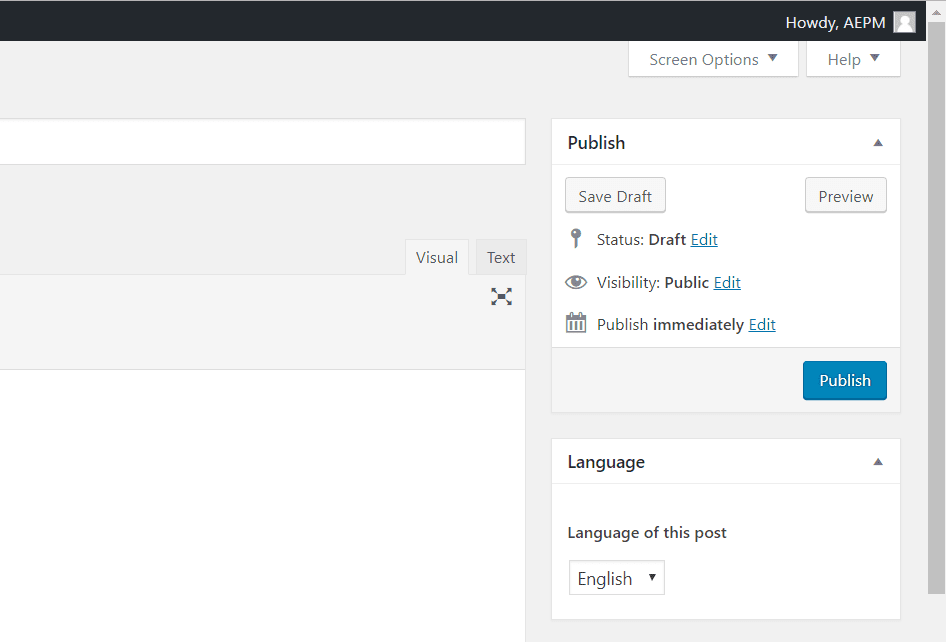Click the Preview button
Viewport: 946px width, 642px height.
click(846, 195)
